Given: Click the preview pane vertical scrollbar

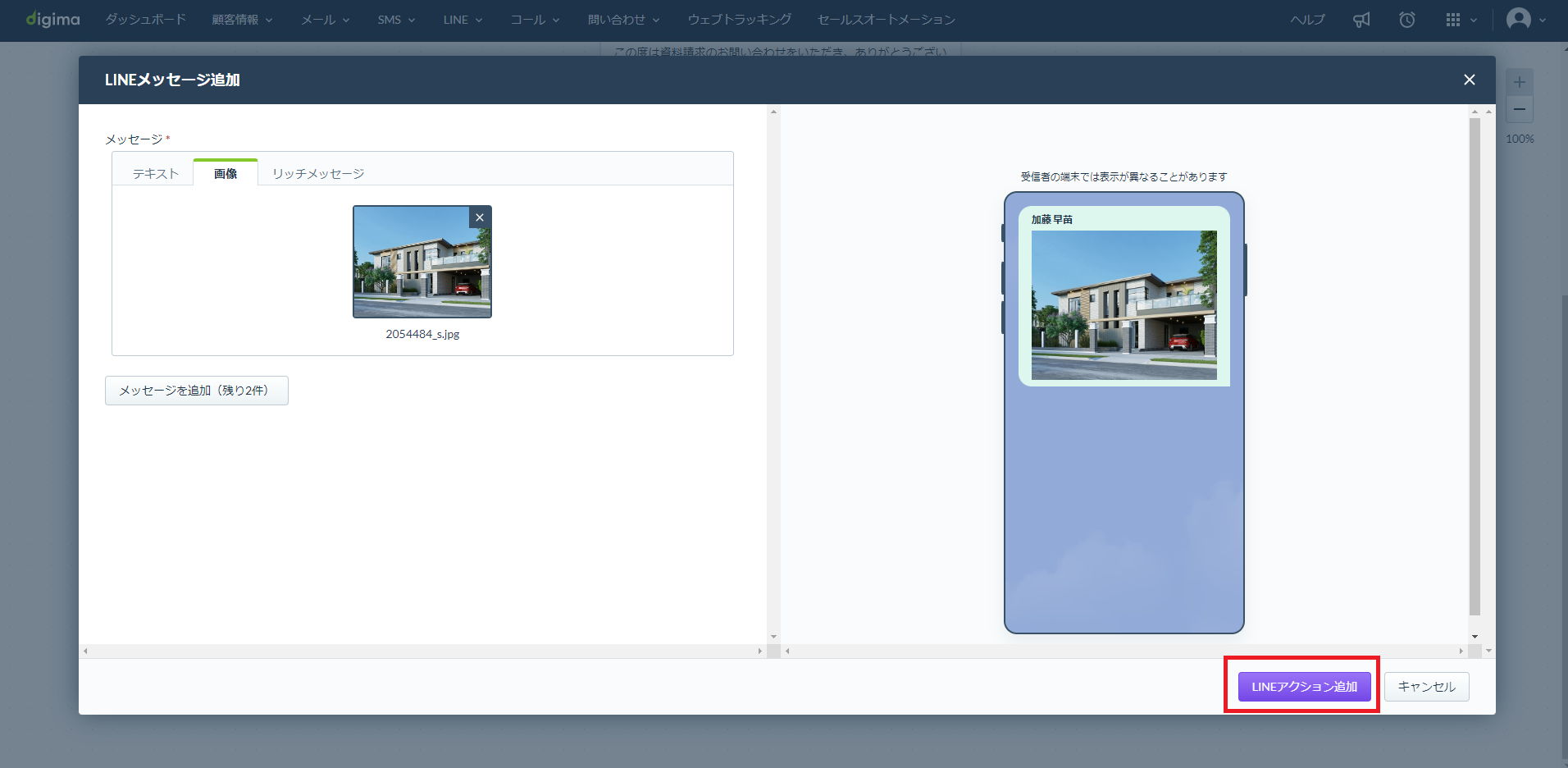Looking at the screenshot, I should pos(1475,366).
